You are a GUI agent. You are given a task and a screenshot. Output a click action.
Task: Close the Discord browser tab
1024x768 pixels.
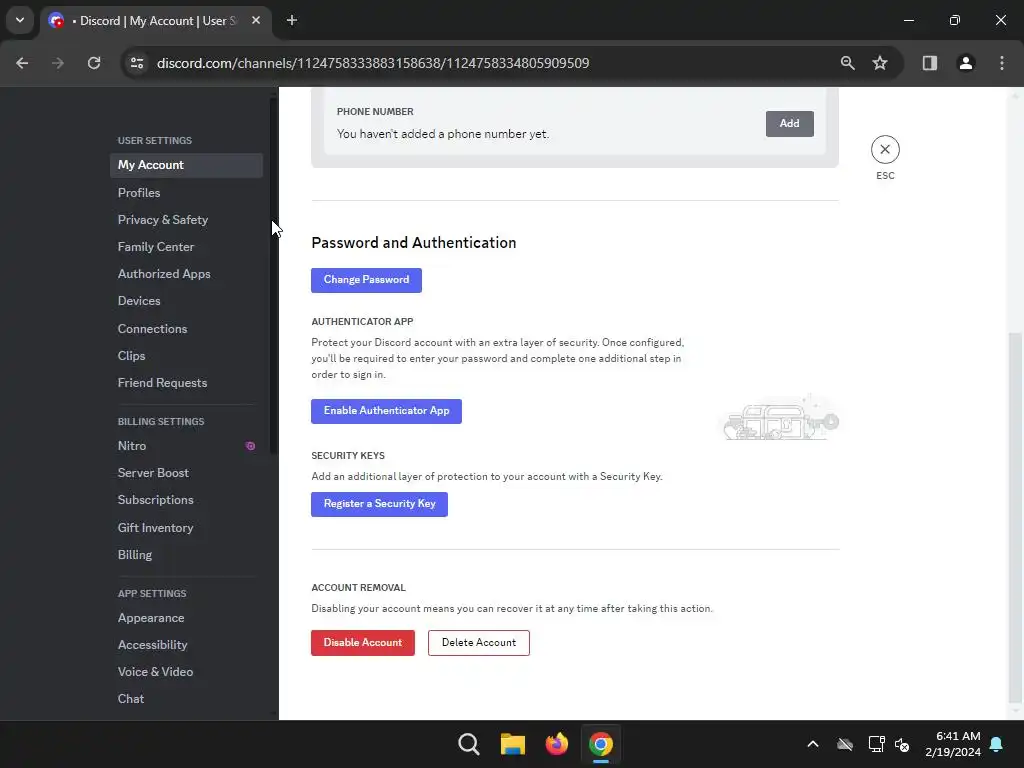click(256, 21)
